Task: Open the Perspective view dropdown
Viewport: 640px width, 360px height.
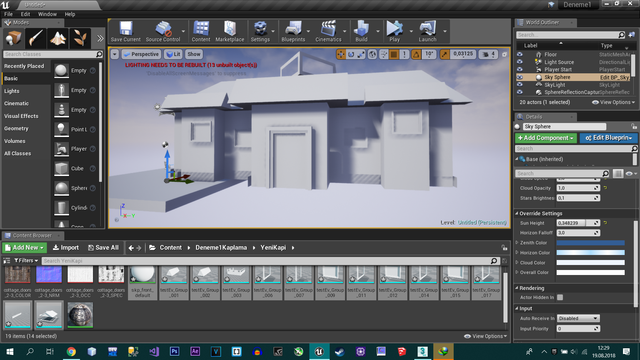Action: [141, 54]
